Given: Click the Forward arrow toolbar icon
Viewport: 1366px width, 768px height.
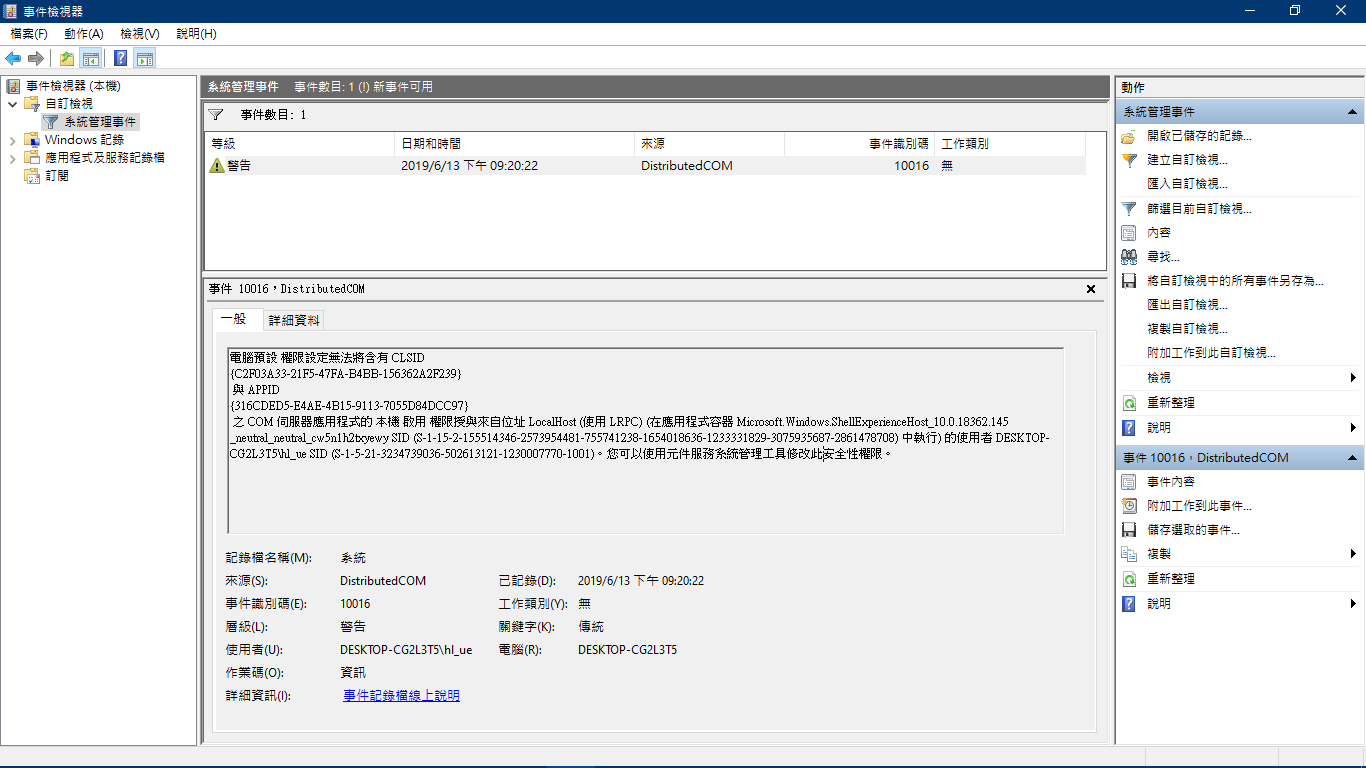Looking at the screenshot, I should [x=36, y=58].
